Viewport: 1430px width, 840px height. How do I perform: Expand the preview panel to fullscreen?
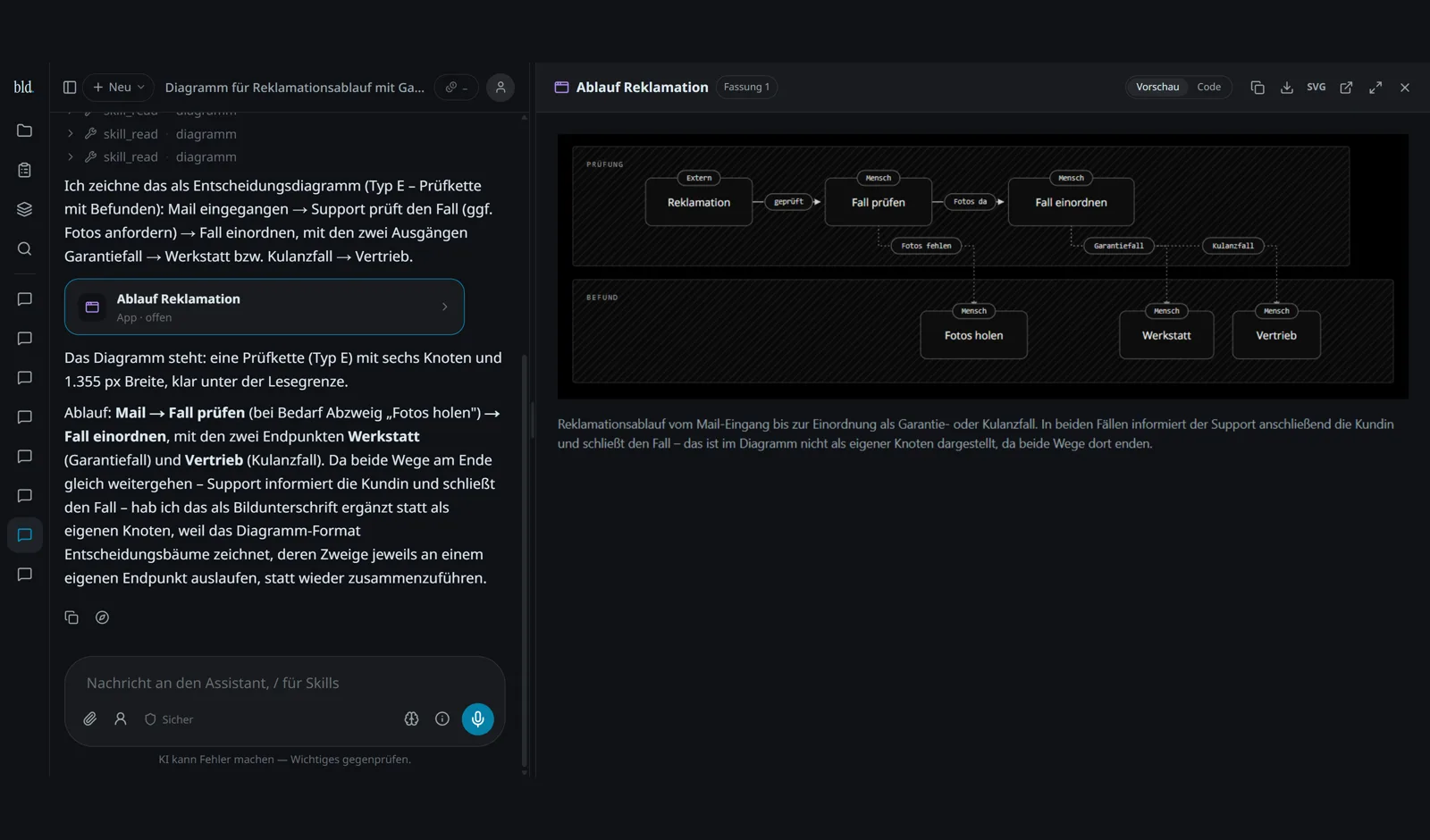[1375, 87]
